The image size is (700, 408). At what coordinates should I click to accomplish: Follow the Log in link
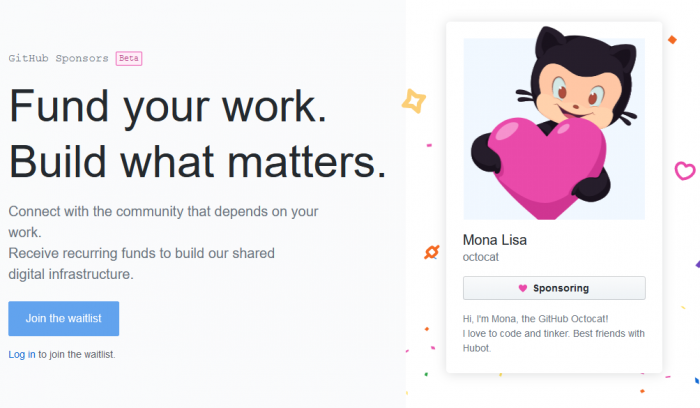(22, 354)
